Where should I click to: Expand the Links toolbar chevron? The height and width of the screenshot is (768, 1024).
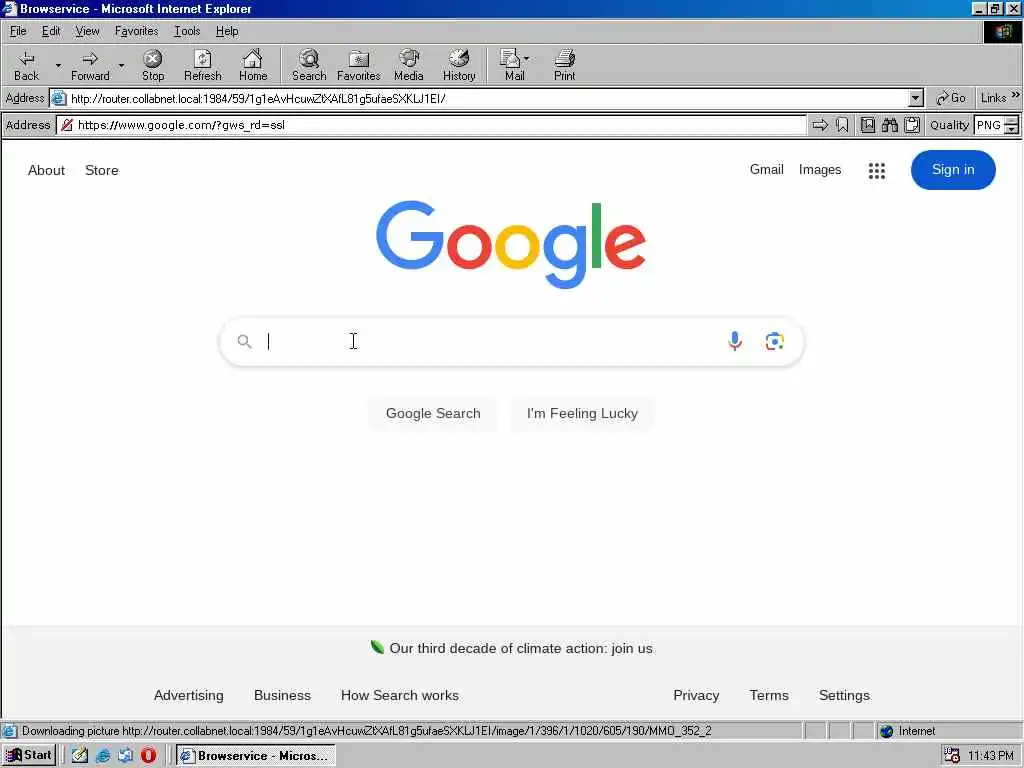click(1016, 95)
